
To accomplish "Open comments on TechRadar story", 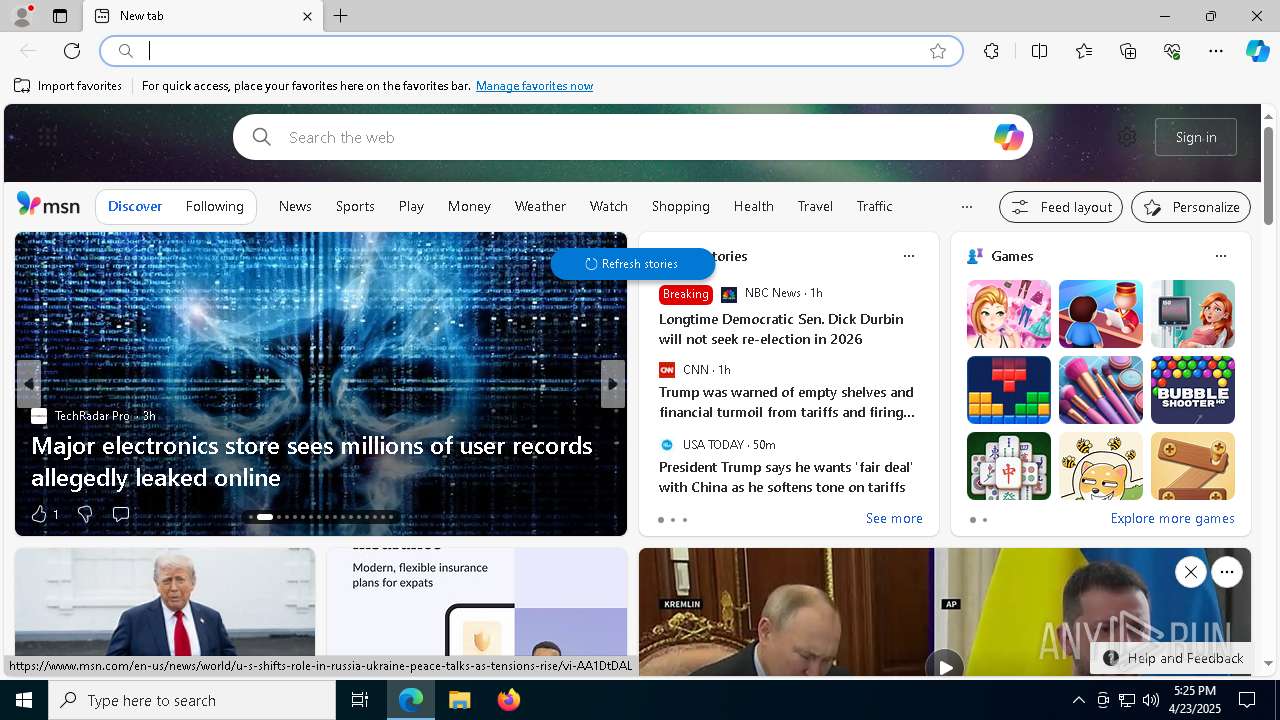I will pyautogui.click(x=121, y=514).
